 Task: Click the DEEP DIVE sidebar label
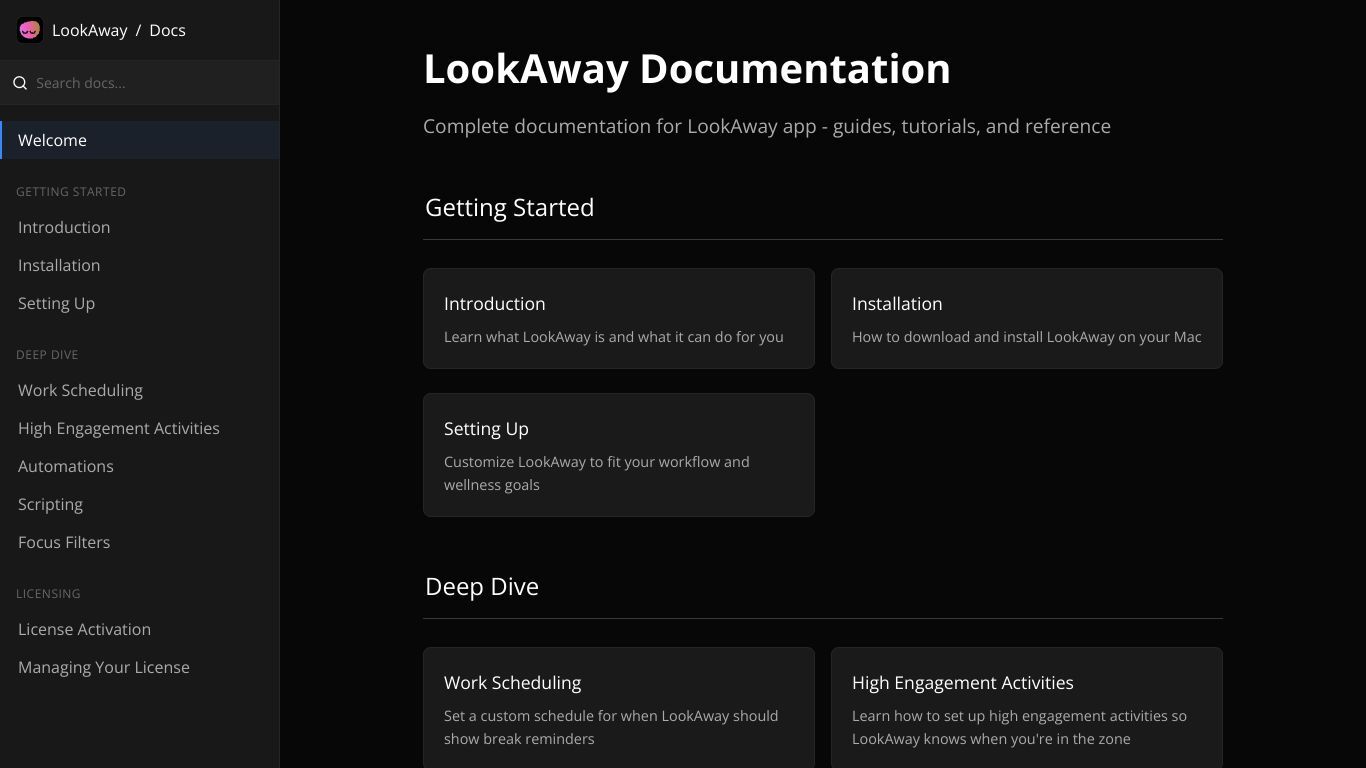click(47, 354)
